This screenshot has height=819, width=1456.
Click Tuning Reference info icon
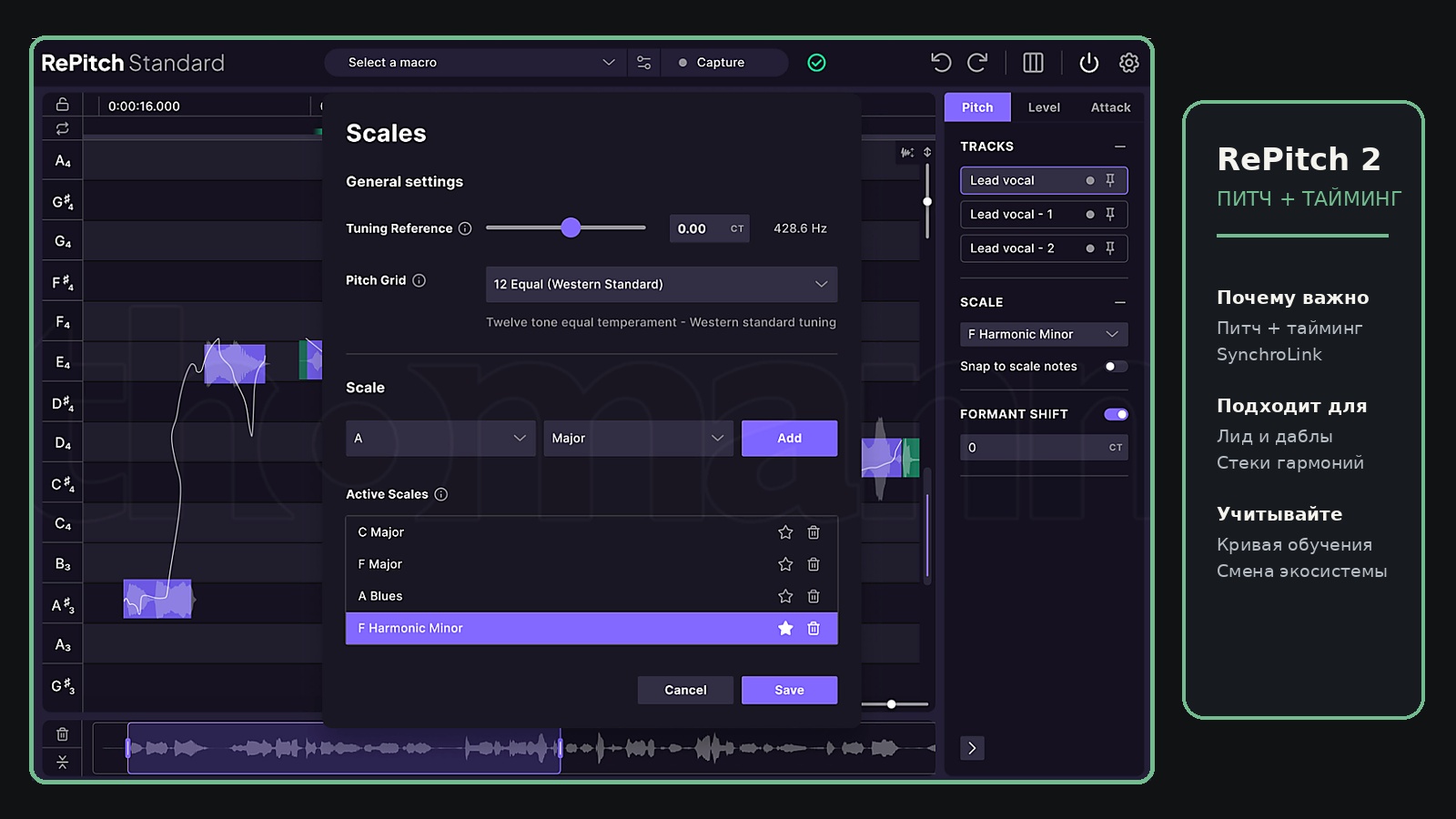click(x=465, y=228)
